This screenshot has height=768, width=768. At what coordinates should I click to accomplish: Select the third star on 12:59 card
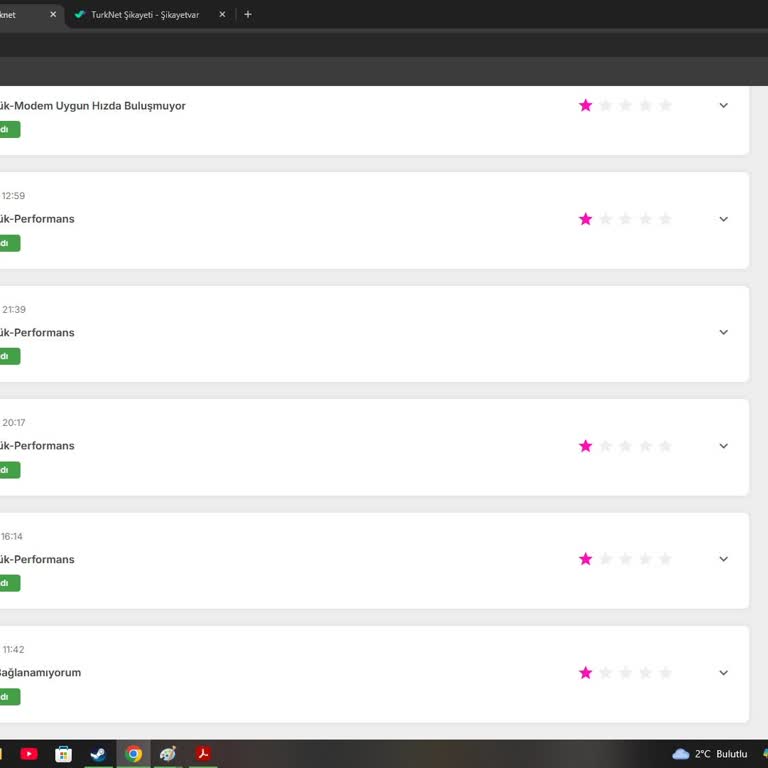[625, 219]
